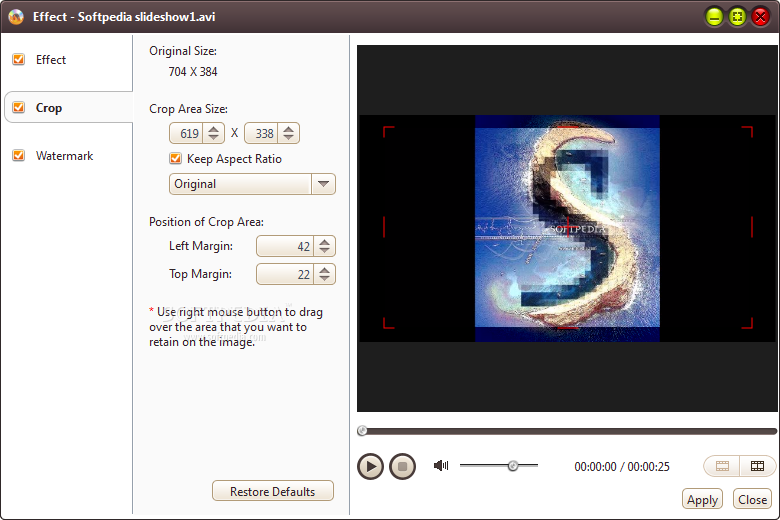Click the crop width field 619
This screenshot has width=780, height=520.
(x=189, y=133)
